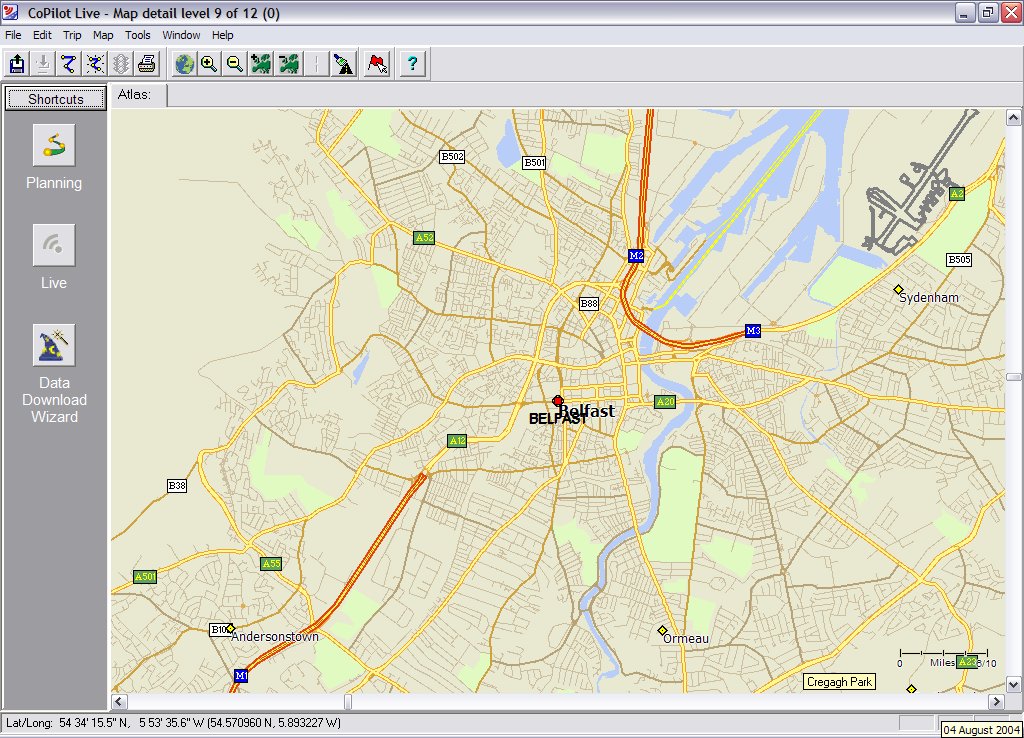1024x738 pixels.
Task: Click the B38 road label
Action: pos(177,485)
